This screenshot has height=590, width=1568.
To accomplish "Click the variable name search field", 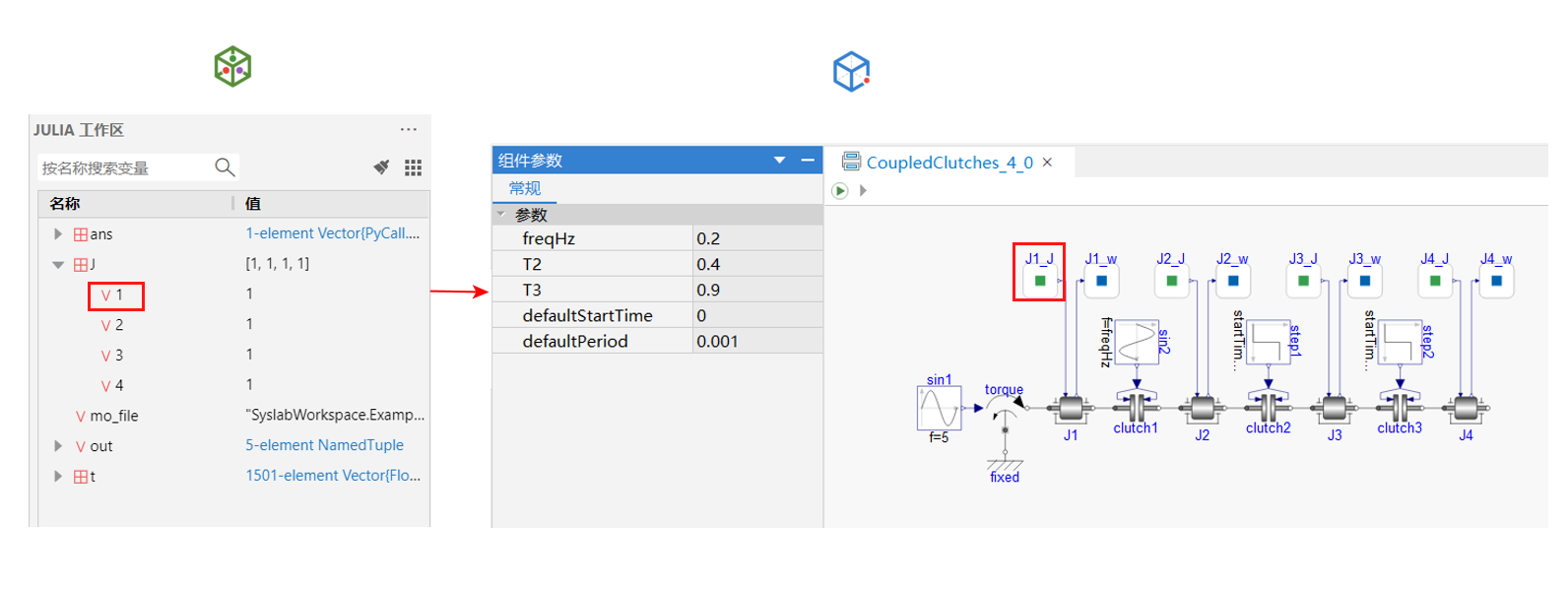I will [123, 168].
